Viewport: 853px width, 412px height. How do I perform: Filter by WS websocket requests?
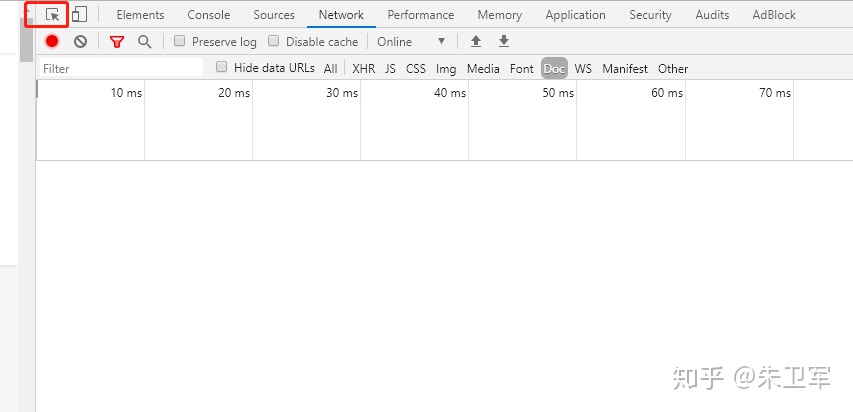click(583, 69)
